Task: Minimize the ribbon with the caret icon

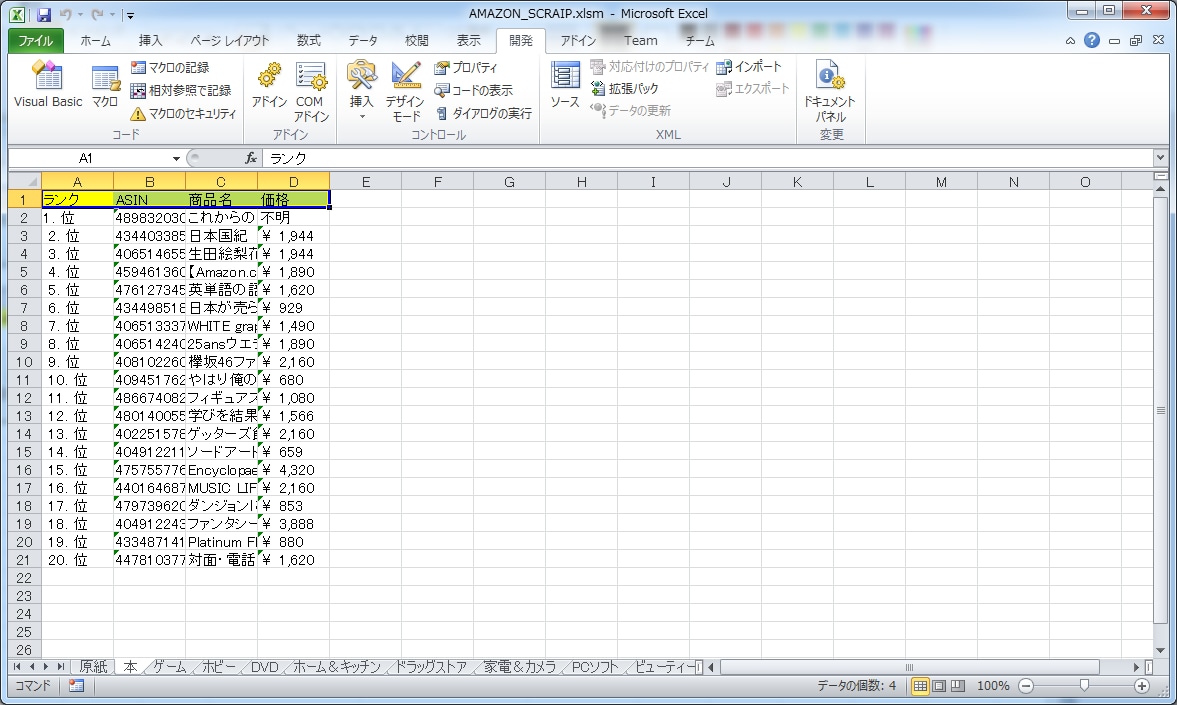Action: click(1070, 41)
